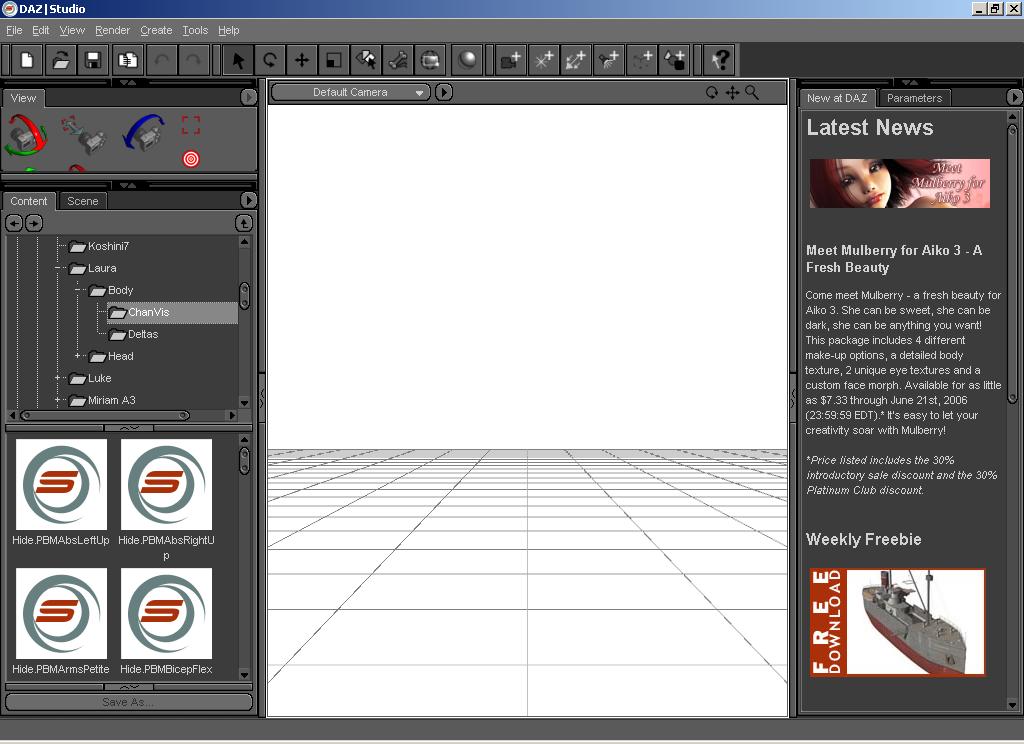Click the Create New Camera icon
The width and height of the screenshot is (1024, 744).
point(511,60)
